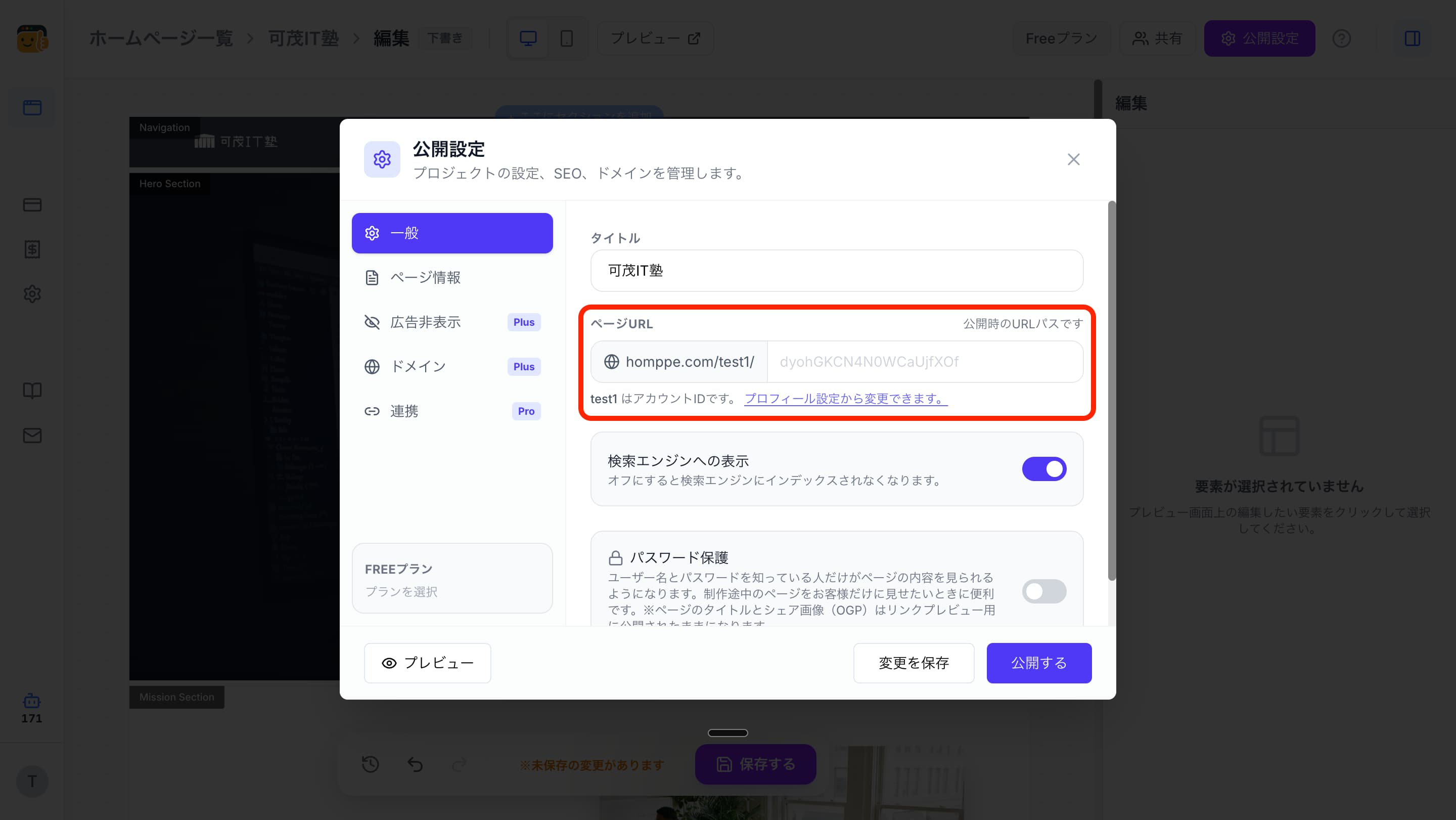Click the プレビュー button in dialog footer
Viewport: 1456px width, 820px height.
[427, 663]
